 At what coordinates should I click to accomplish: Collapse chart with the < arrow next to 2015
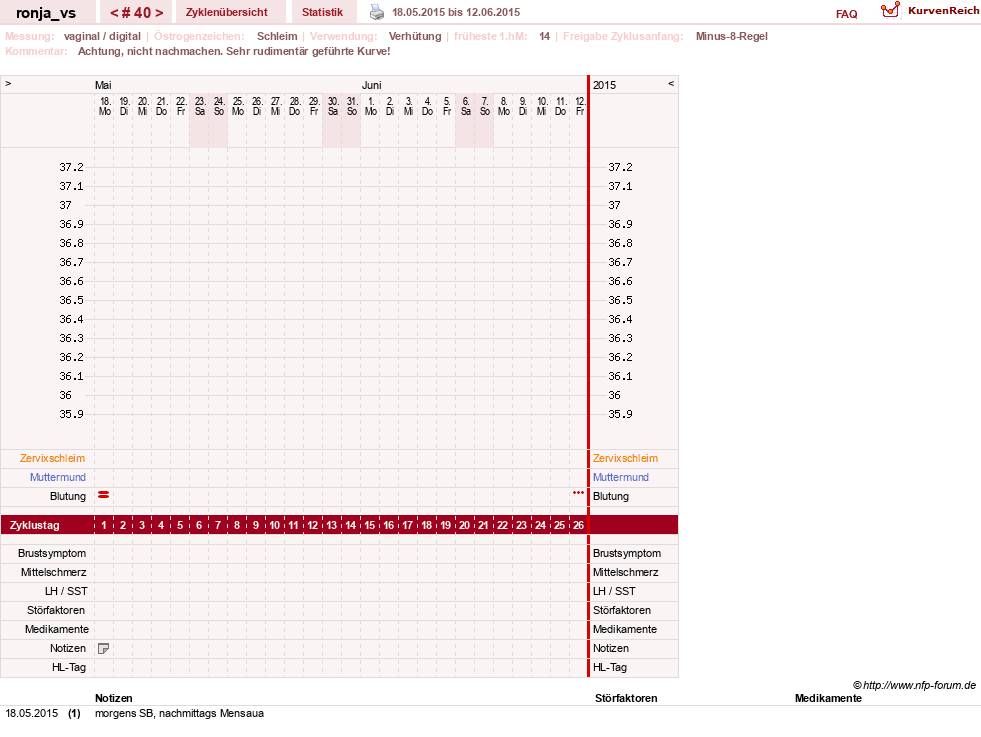(x=671, y=83)
